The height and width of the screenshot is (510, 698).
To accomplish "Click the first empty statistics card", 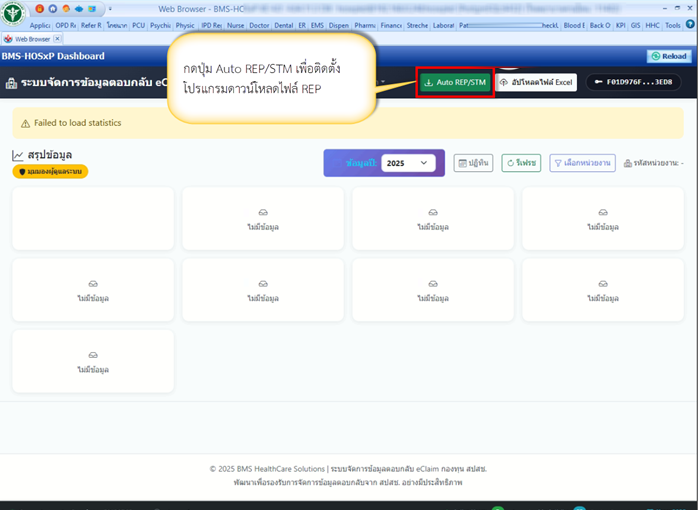I will pyautogui.click(x=93, y=220).
